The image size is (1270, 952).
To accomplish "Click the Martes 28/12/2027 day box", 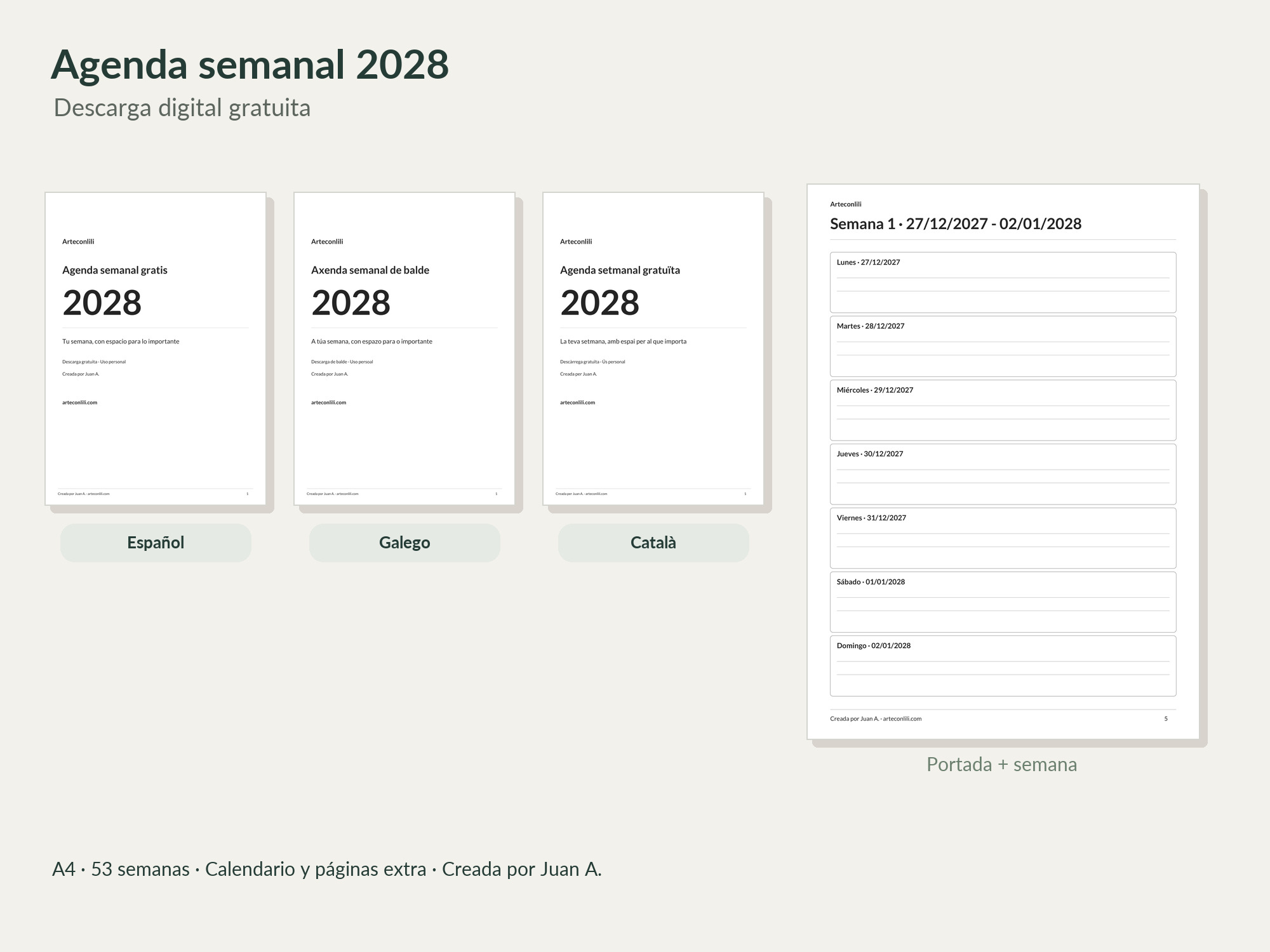I will tap(1003, 347).
